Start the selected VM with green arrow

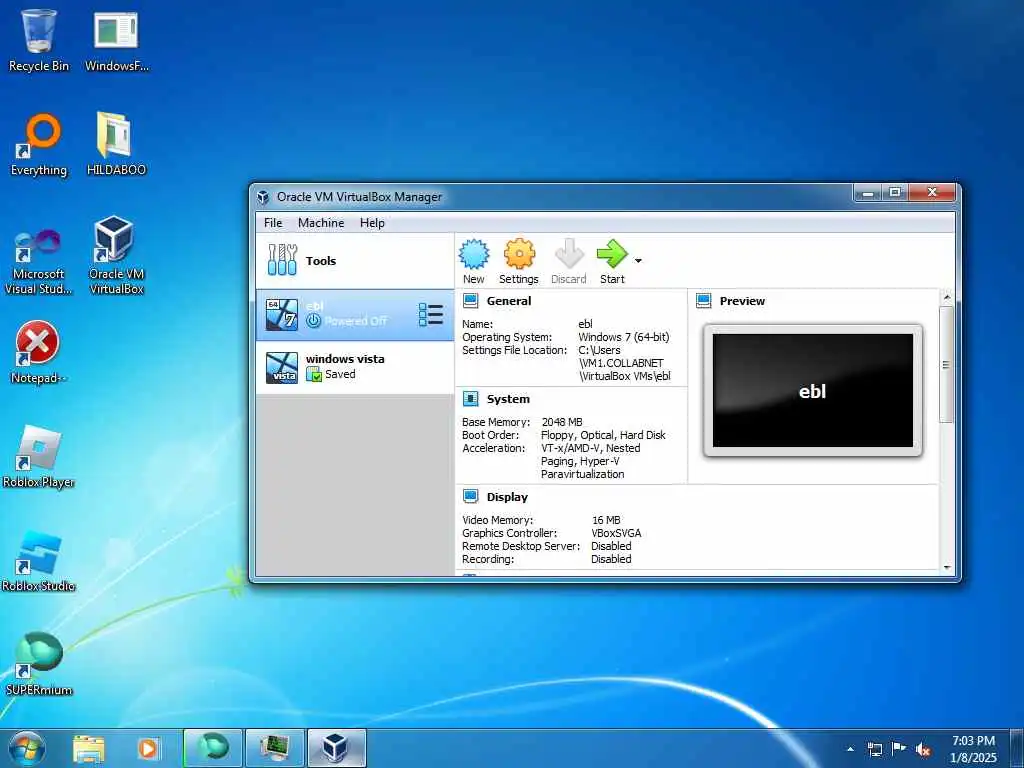pos(612,254)
